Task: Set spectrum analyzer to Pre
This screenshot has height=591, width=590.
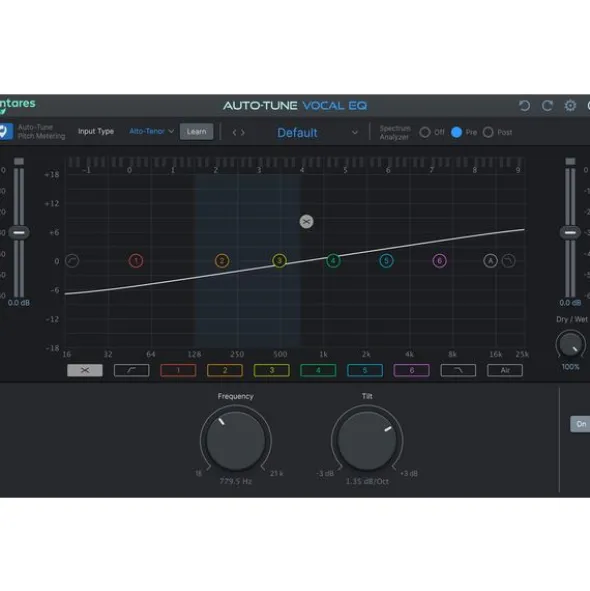Action: click(457, 132)
